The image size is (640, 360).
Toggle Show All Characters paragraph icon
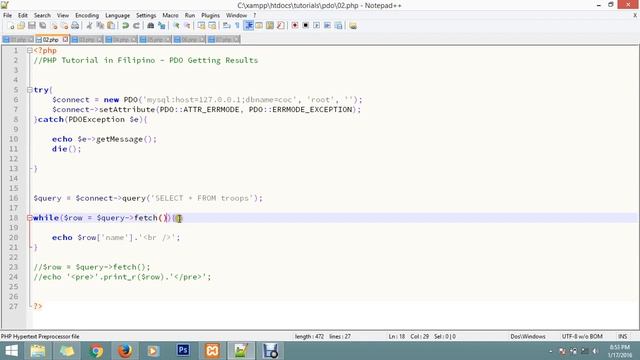[x=237, y=26]
